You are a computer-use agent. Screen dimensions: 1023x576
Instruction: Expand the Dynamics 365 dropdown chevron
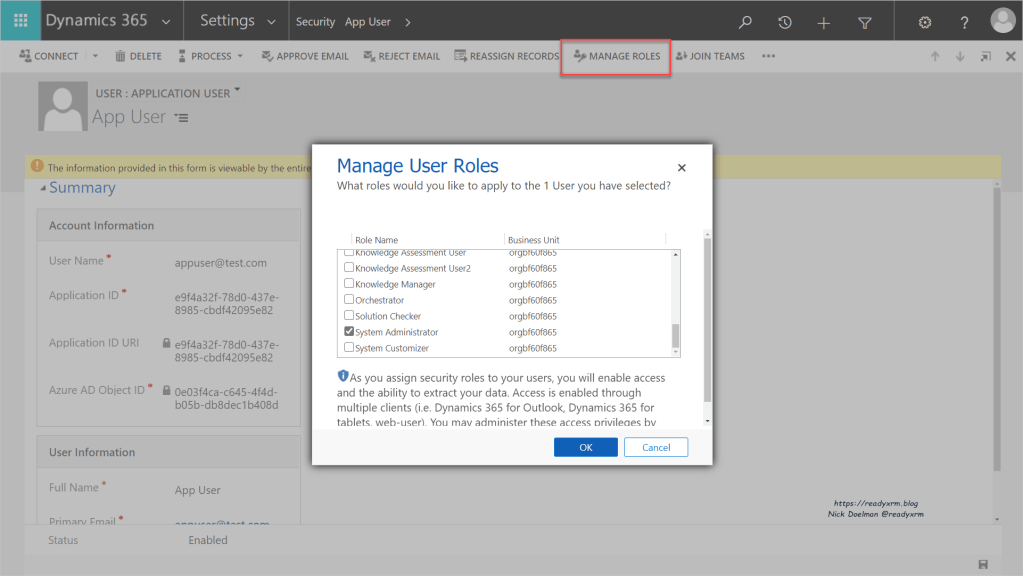[165, 21]
